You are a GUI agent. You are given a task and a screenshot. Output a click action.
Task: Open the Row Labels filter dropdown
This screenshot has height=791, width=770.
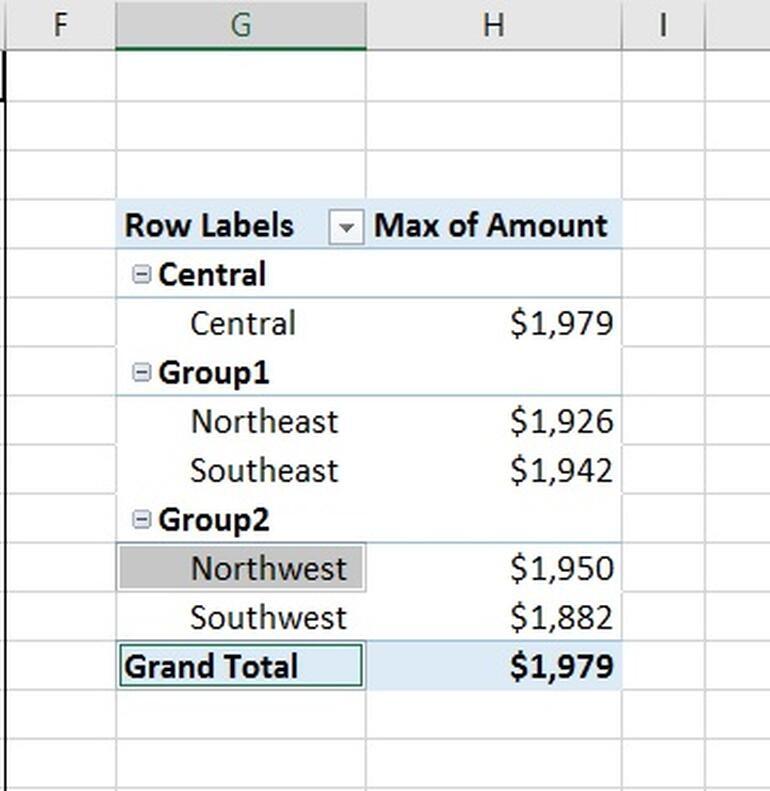point(345,227)
